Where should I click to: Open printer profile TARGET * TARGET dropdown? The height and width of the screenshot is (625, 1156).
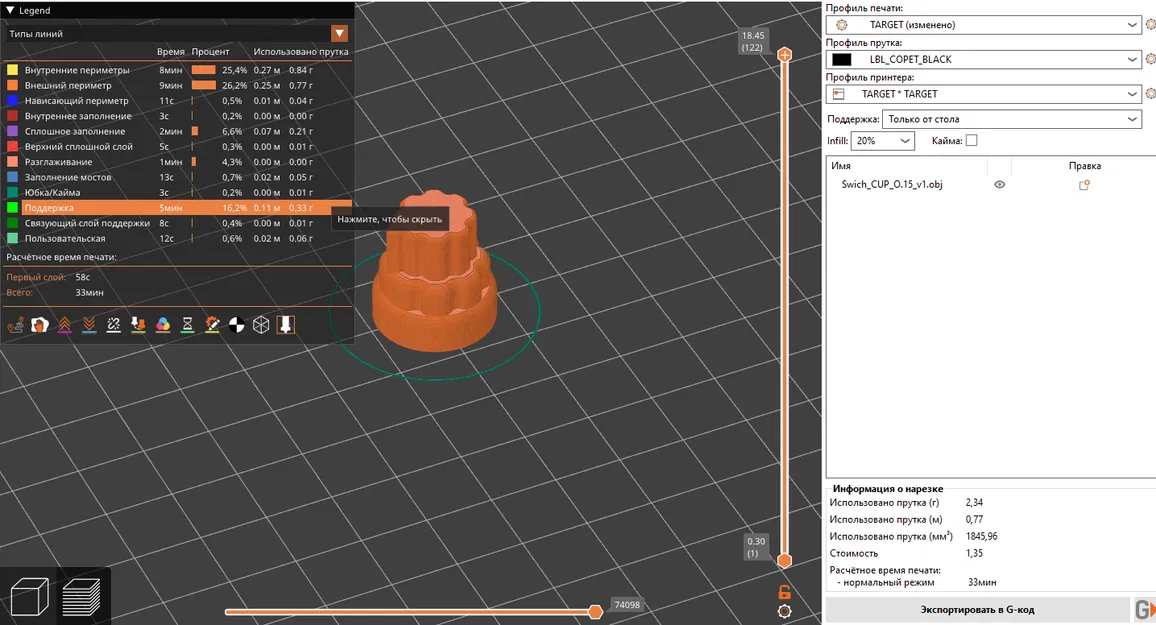983,94
